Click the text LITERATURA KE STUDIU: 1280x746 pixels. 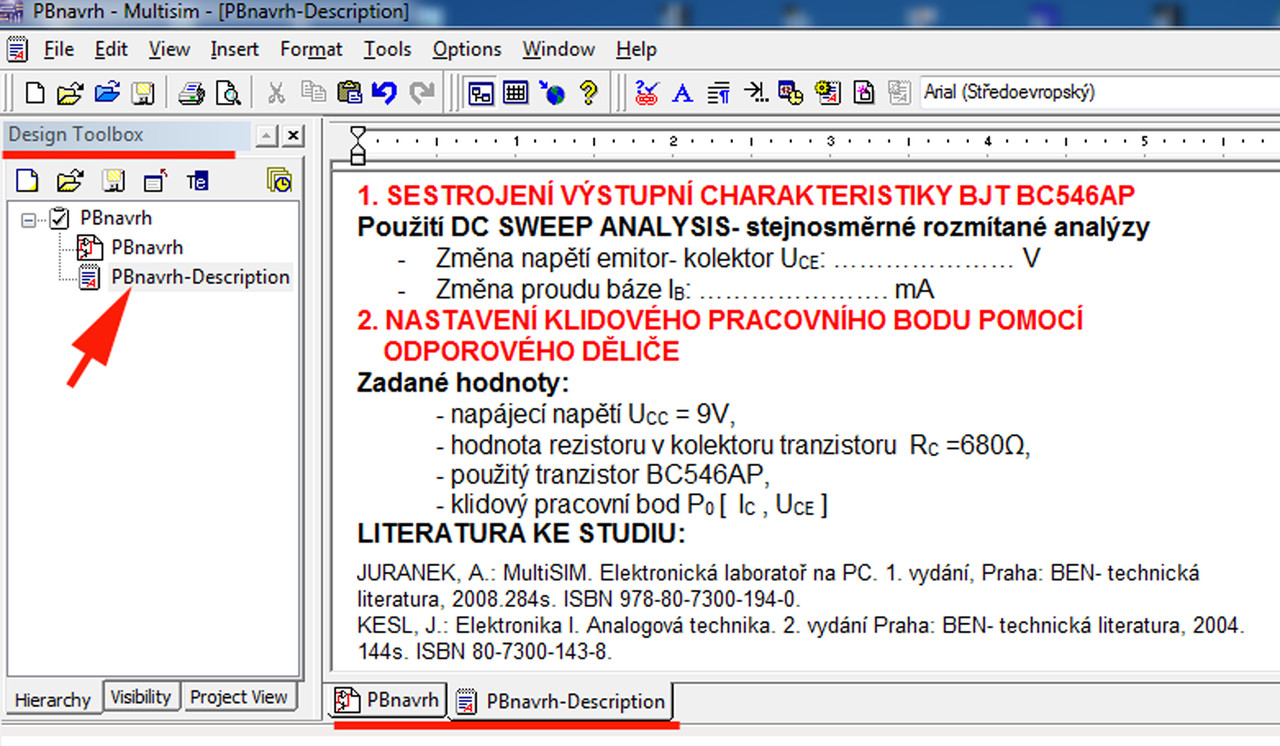[x=522, y=533]
